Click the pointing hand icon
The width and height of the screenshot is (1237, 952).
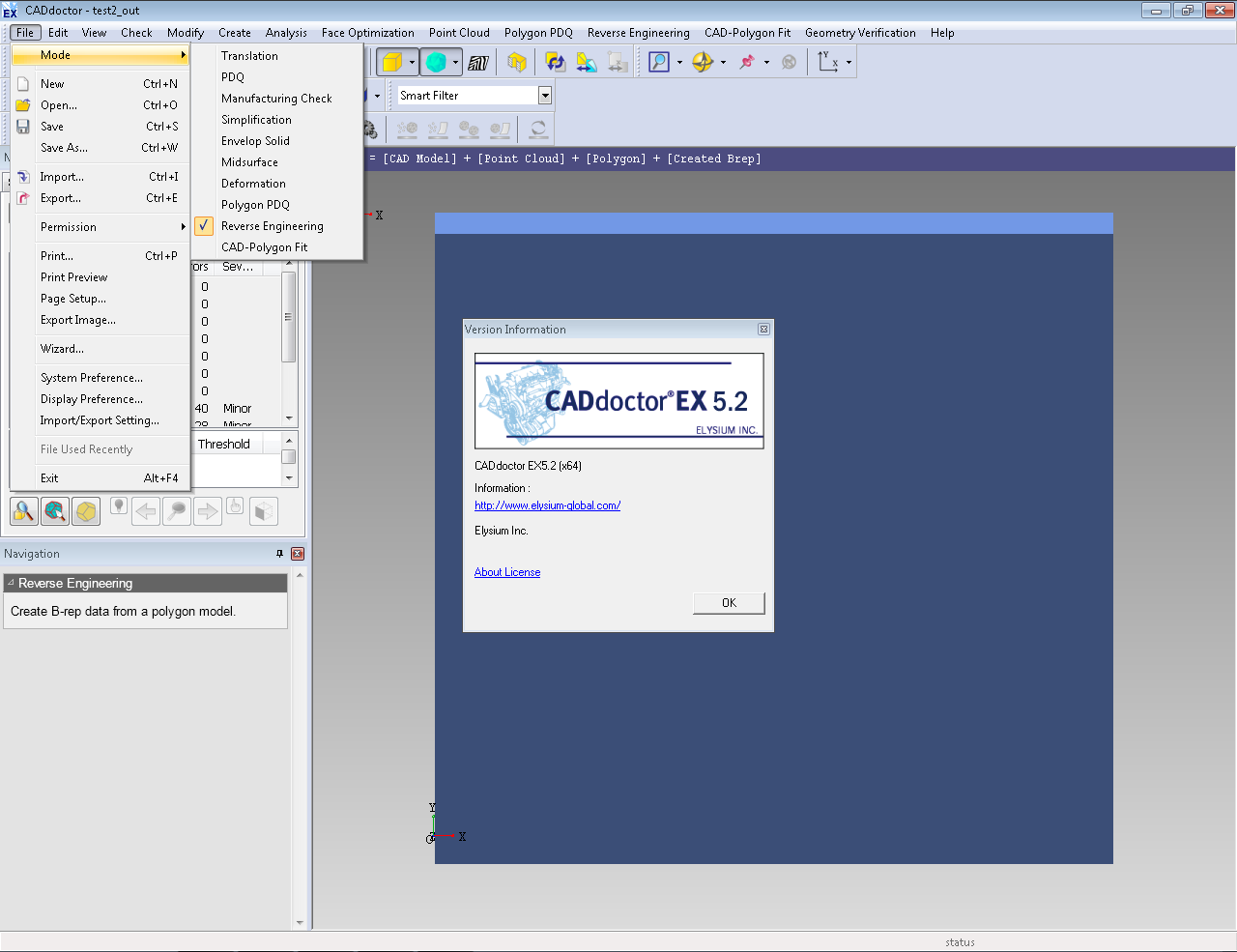point(235,505)
